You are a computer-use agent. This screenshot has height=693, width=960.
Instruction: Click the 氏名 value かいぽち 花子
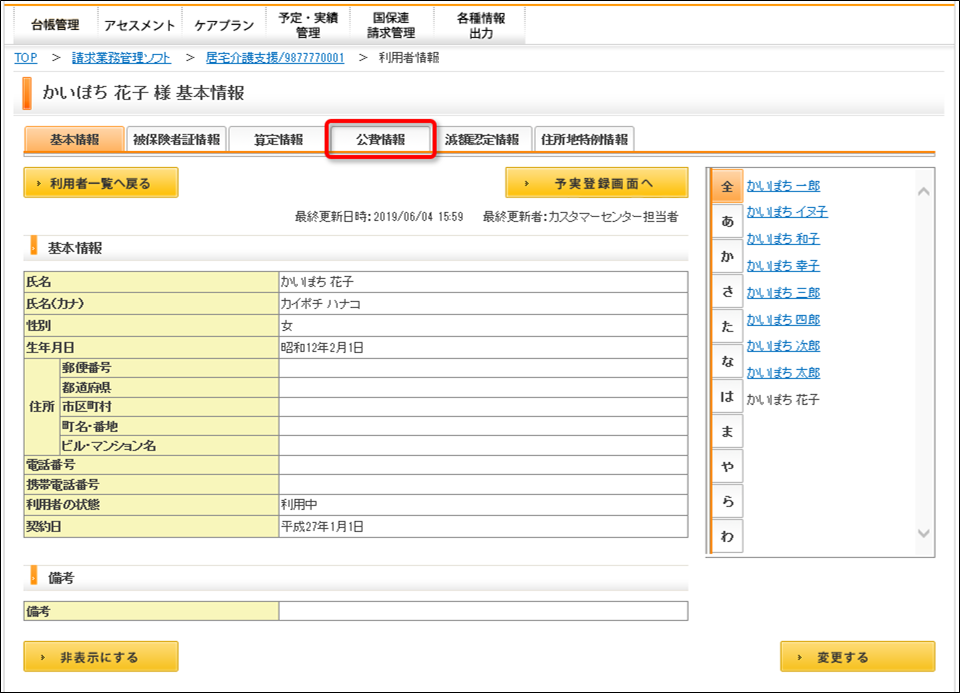pos(317,282)
